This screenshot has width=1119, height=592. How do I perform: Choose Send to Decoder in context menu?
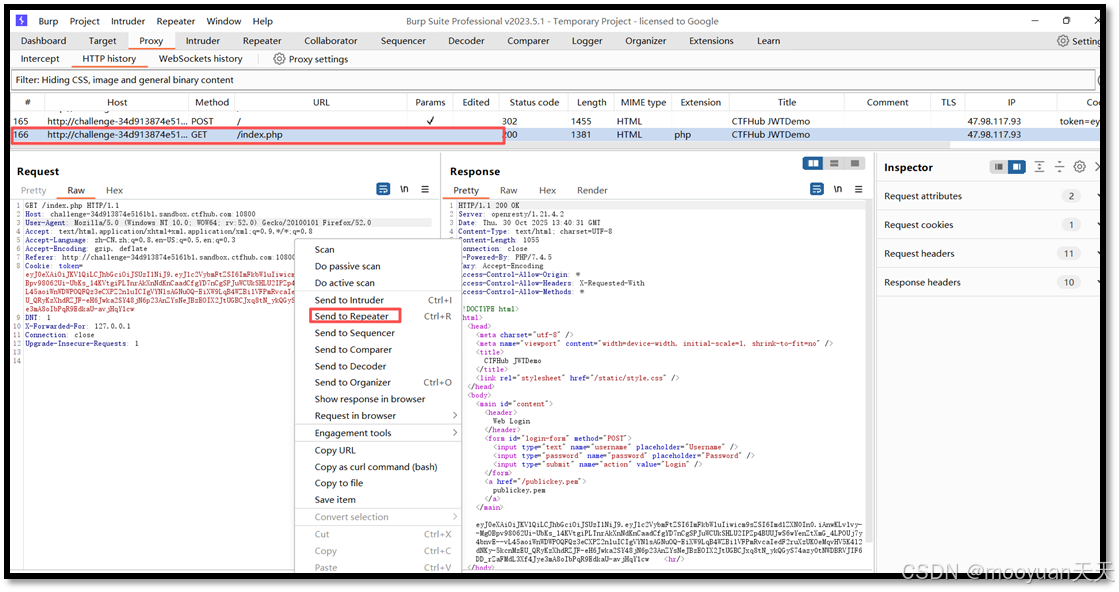pyautogui.click(x=378, y=366)
